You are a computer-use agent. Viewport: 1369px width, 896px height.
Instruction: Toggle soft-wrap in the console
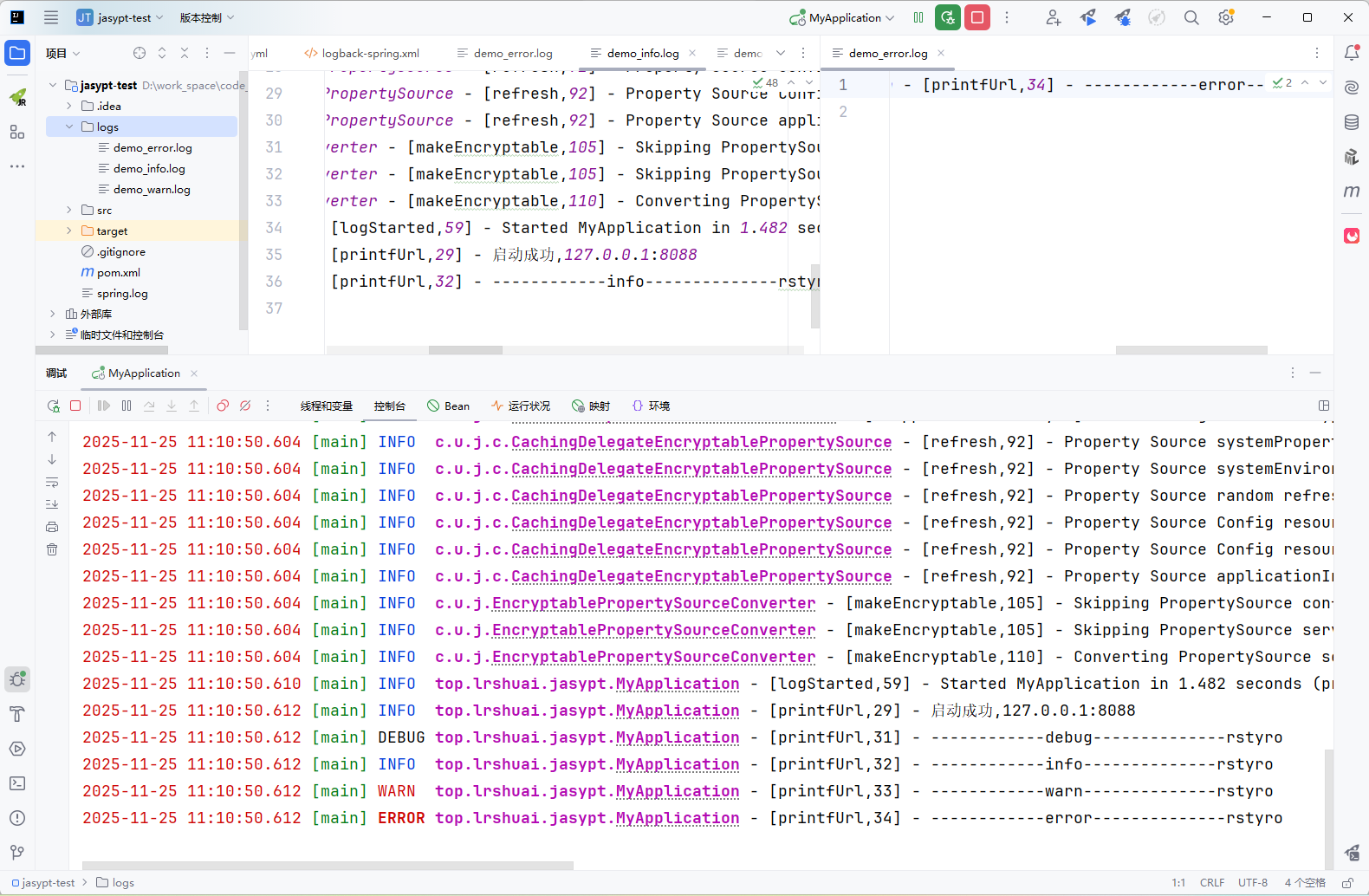coord(52,482)
